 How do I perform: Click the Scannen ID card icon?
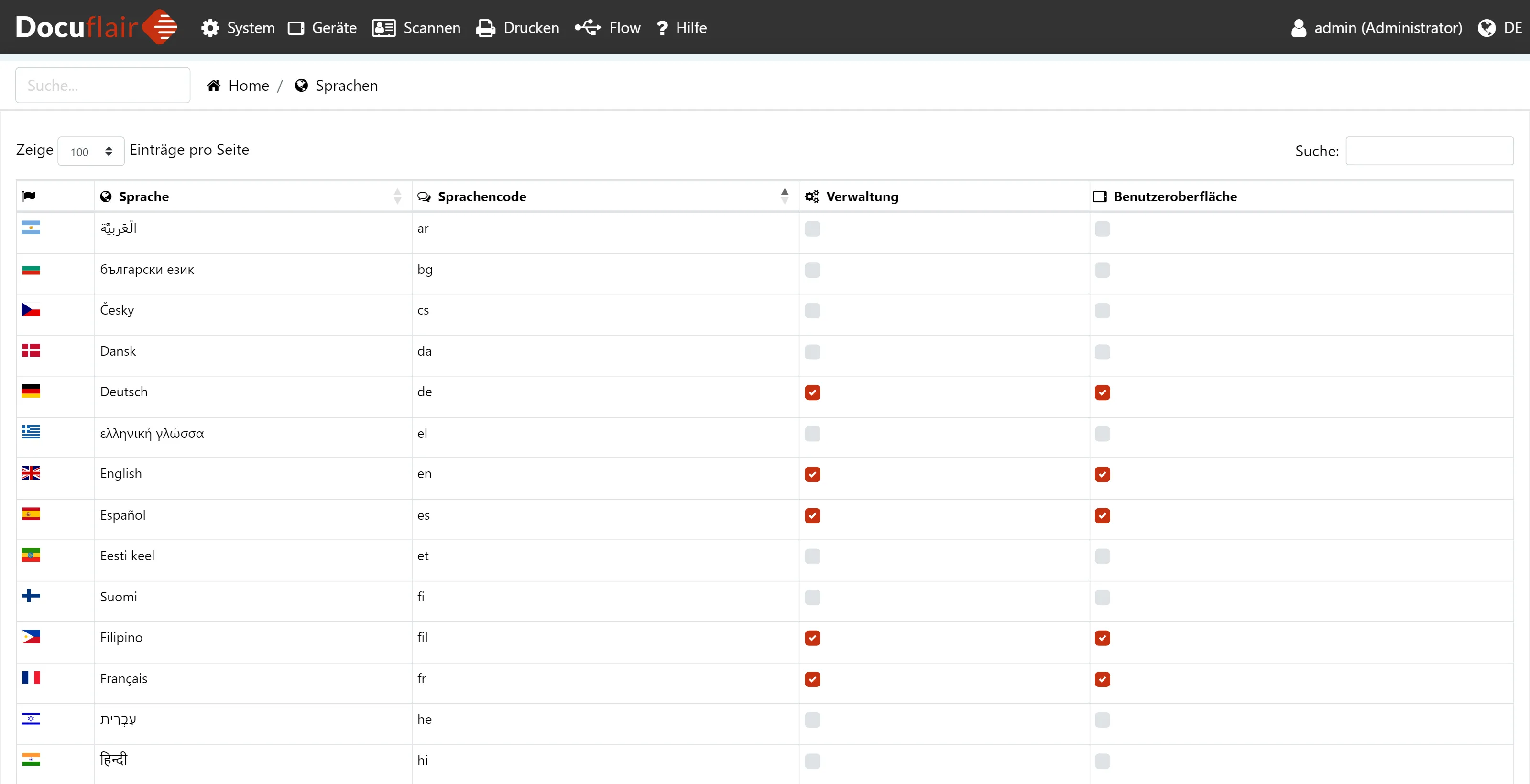point(383,28)
